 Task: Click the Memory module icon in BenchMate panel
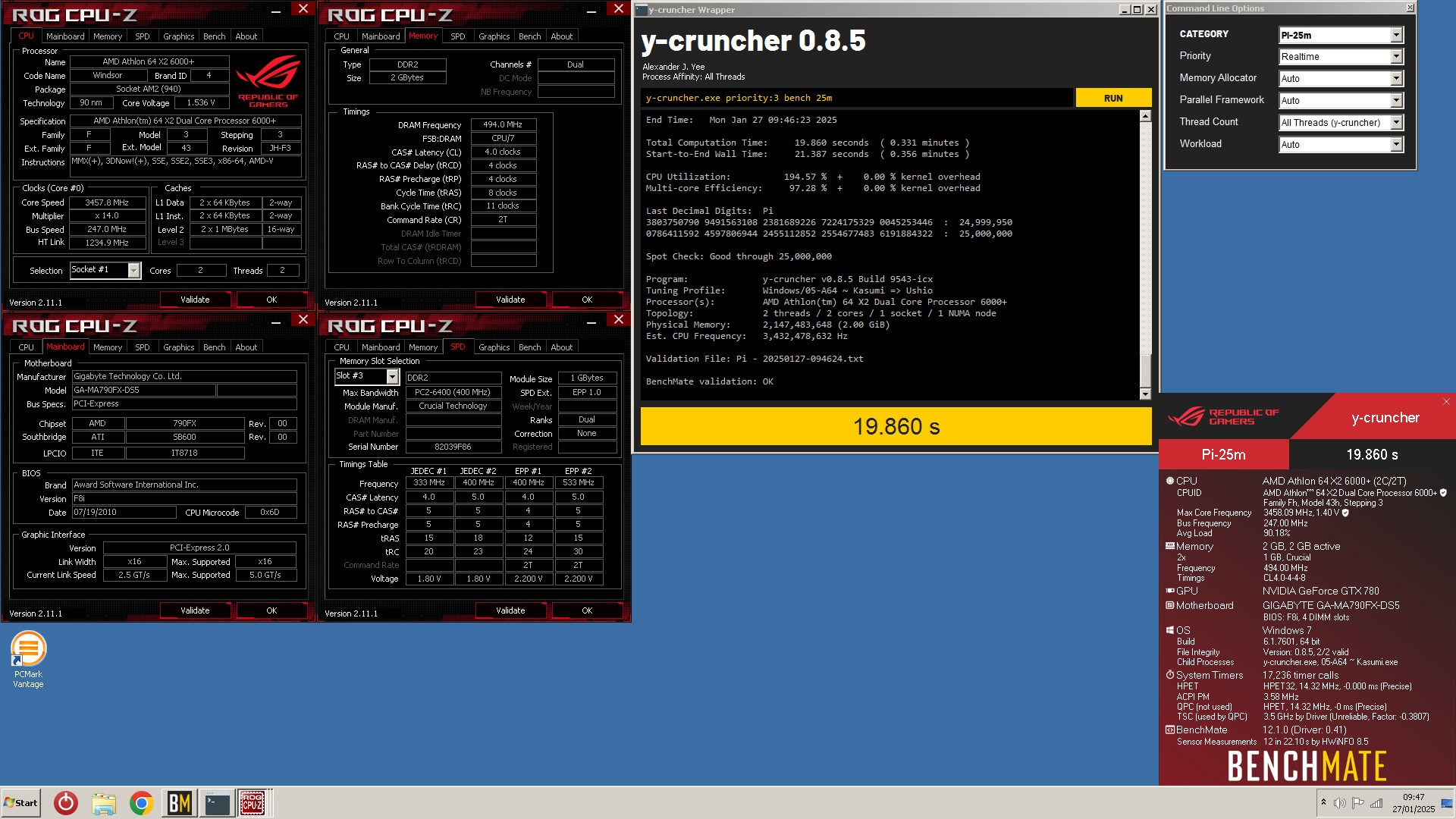pyautogui.click(x=1170, y=546)
